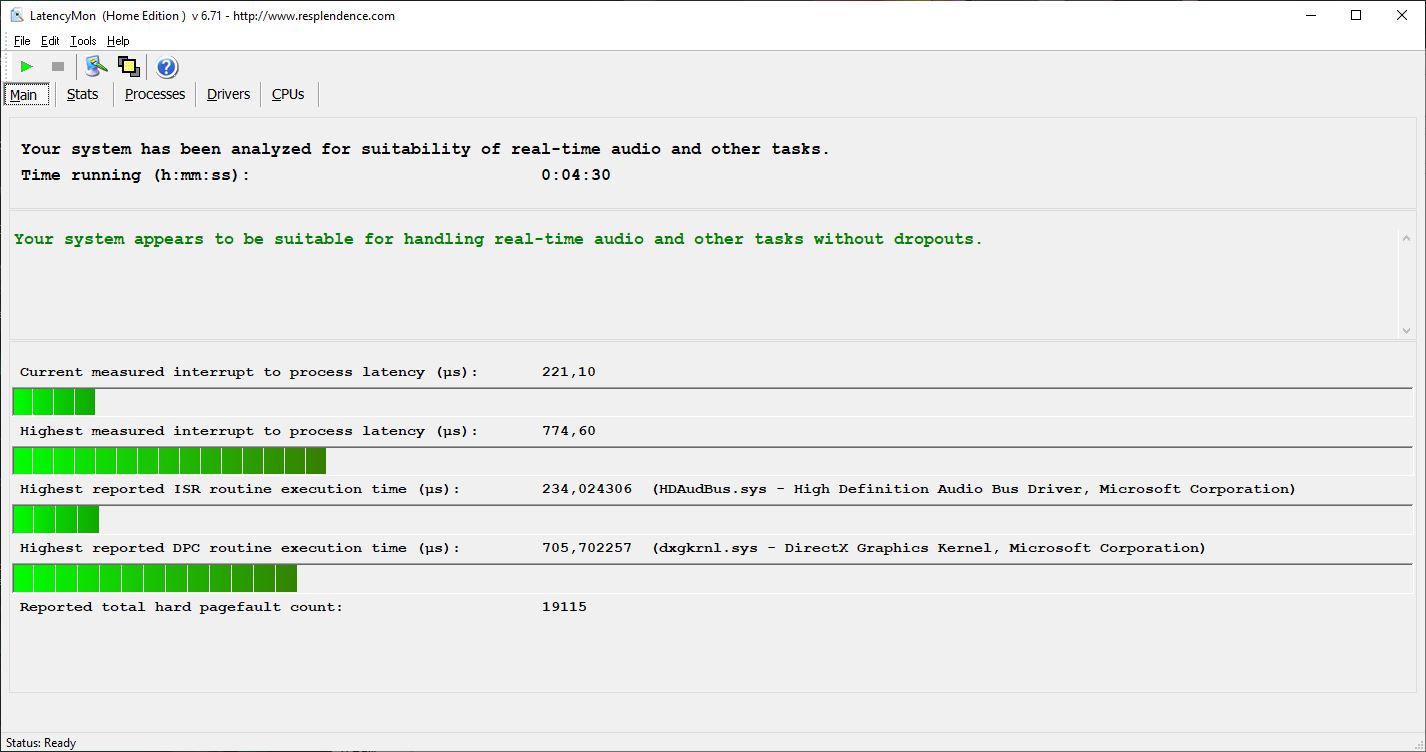Click the 'Status: Ready' status bar text

(41, 743)
